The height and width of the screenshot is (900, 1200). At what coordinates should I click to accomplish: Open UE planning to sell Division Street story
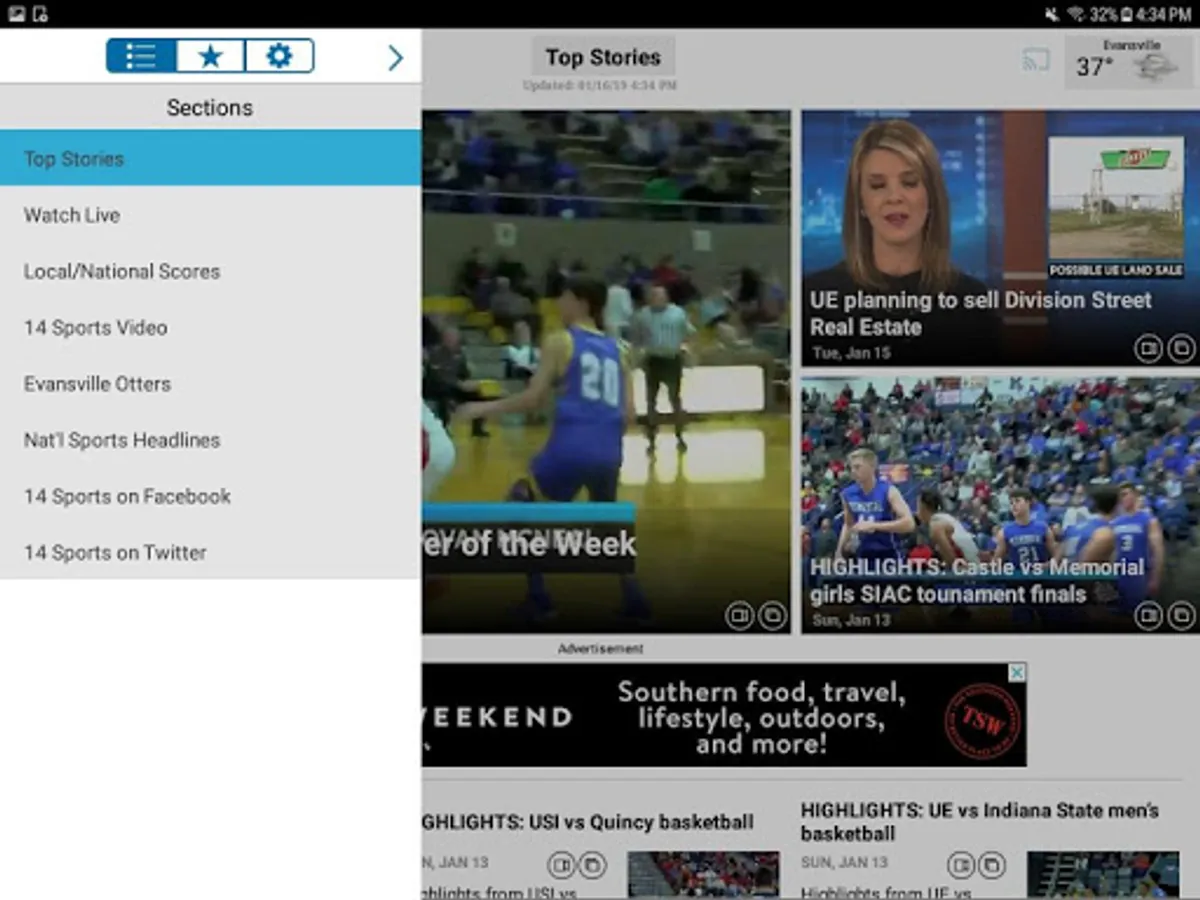click(x=999, y=238)
